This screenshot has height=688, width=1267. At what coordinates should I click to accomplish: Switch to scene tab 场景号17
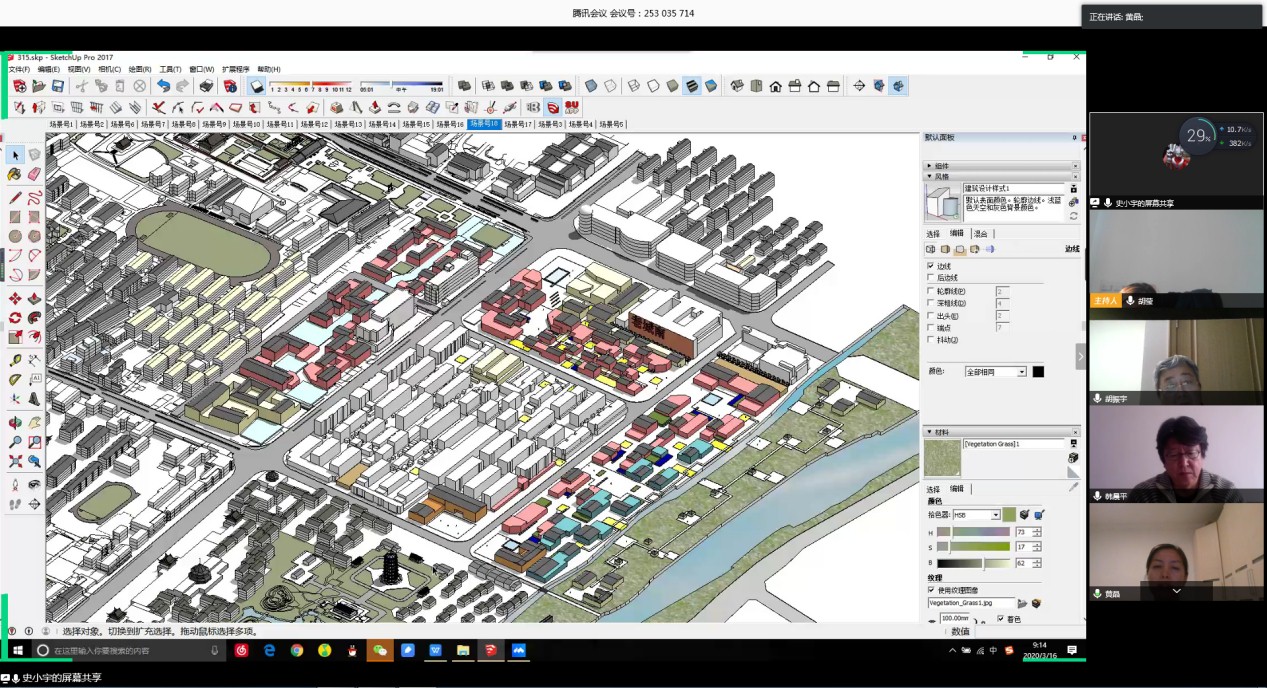pyautogui.click(x=517, y=125)
